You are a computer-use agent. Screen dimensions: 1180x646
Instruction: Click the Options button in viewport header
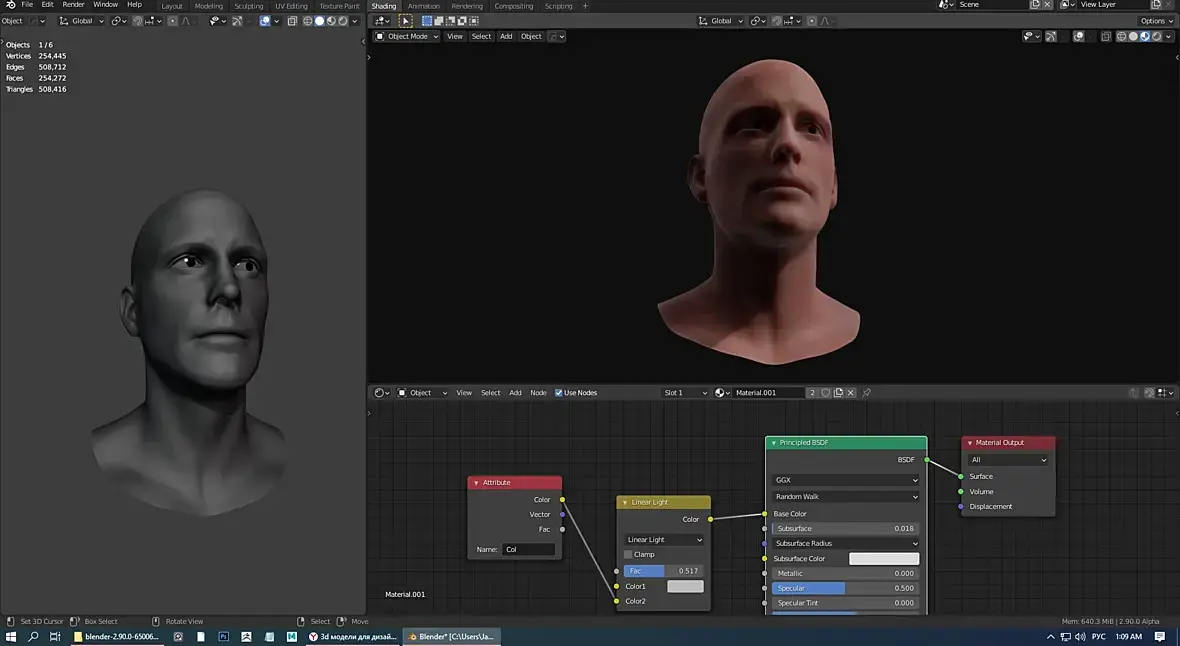[1155, 21]
